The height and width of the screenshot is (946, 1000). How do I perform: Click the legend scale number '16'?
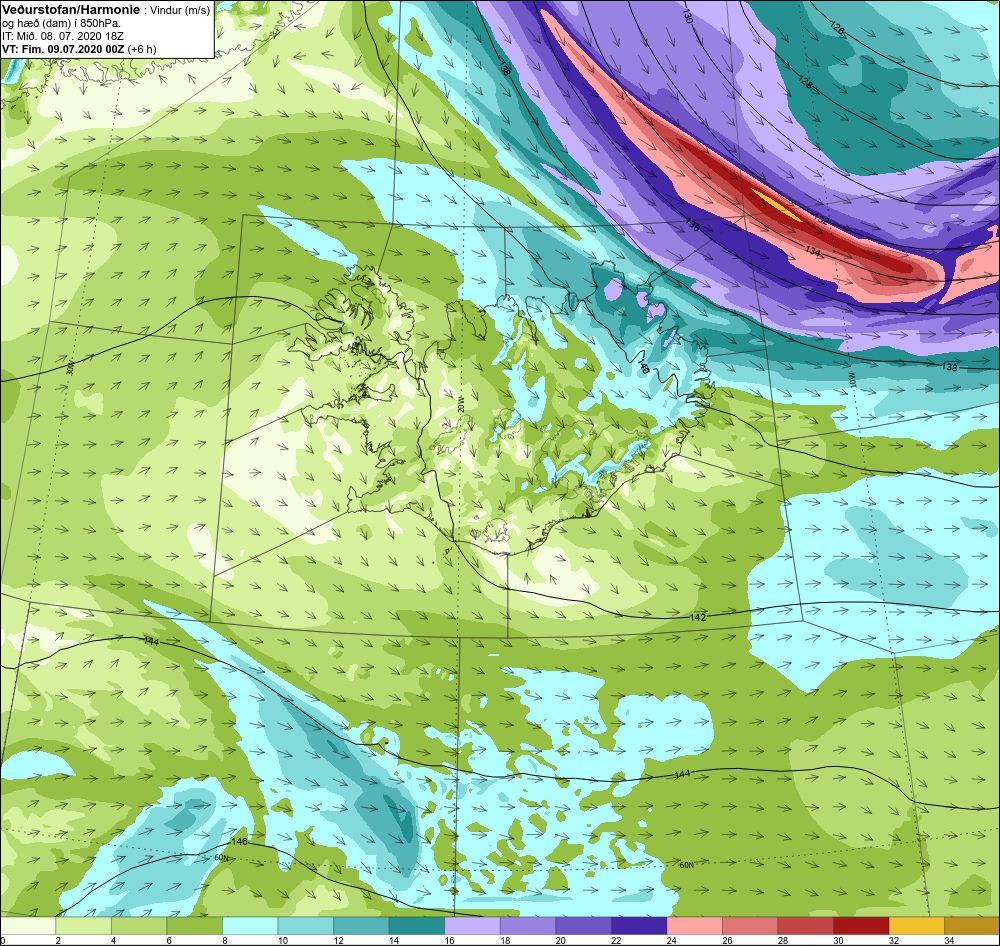click(449, 940)
